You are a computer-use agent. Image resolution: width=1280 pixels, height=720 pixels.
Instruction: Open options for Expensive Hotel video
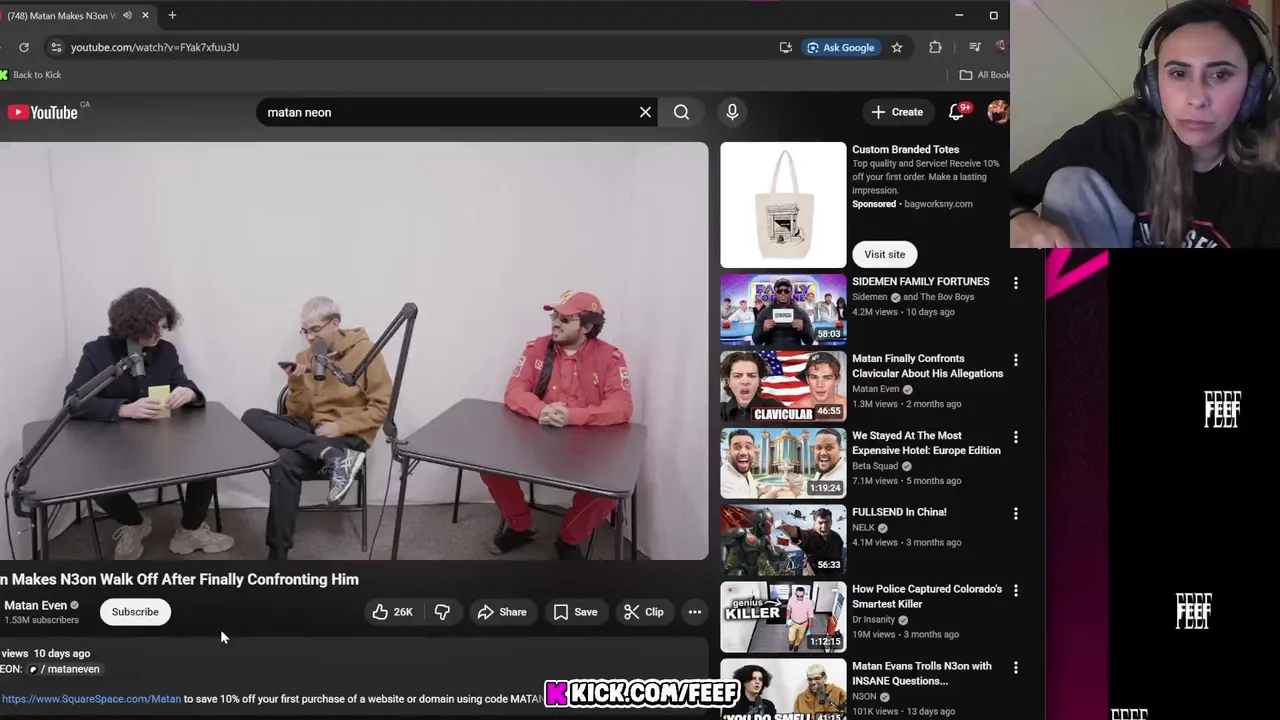click(1016, 437)
